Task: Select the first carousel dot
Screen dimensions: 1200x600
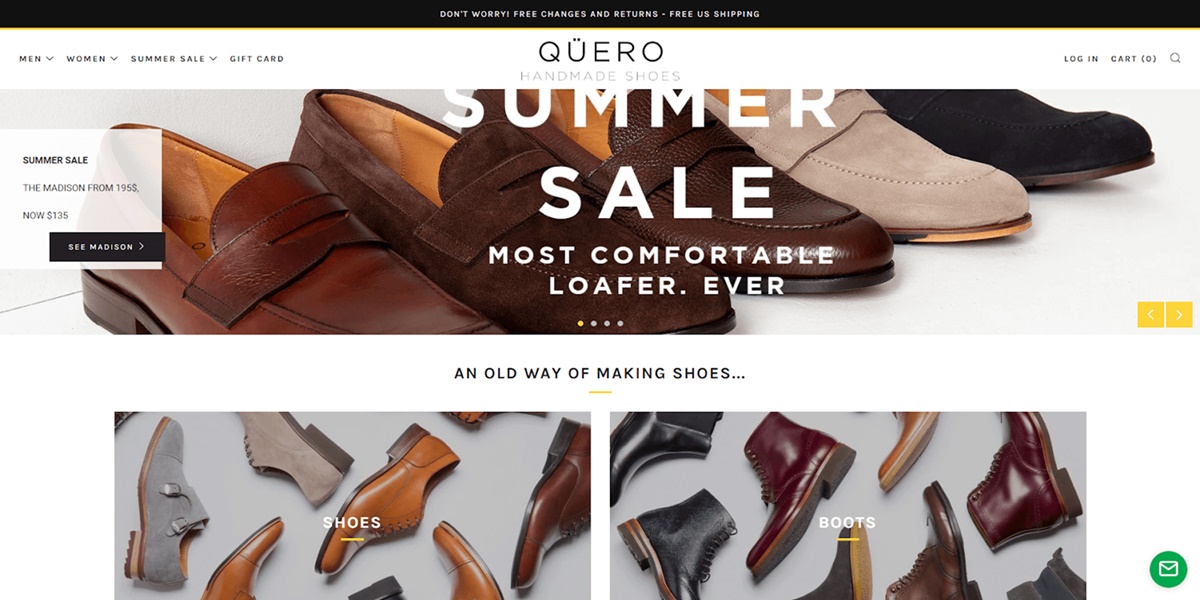Action: click(x=581, y=323)
